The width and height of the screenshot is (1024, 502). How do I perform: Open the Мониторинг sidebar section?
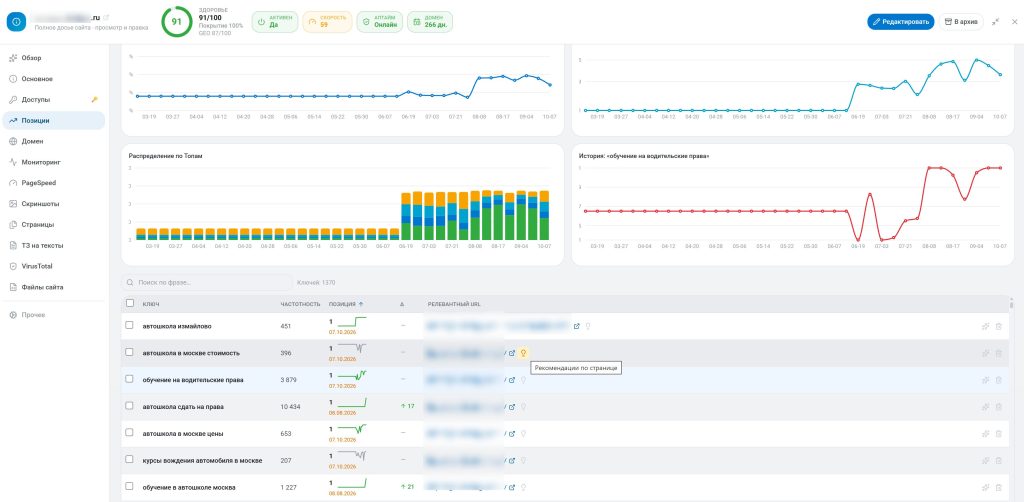tap(54, 162)
